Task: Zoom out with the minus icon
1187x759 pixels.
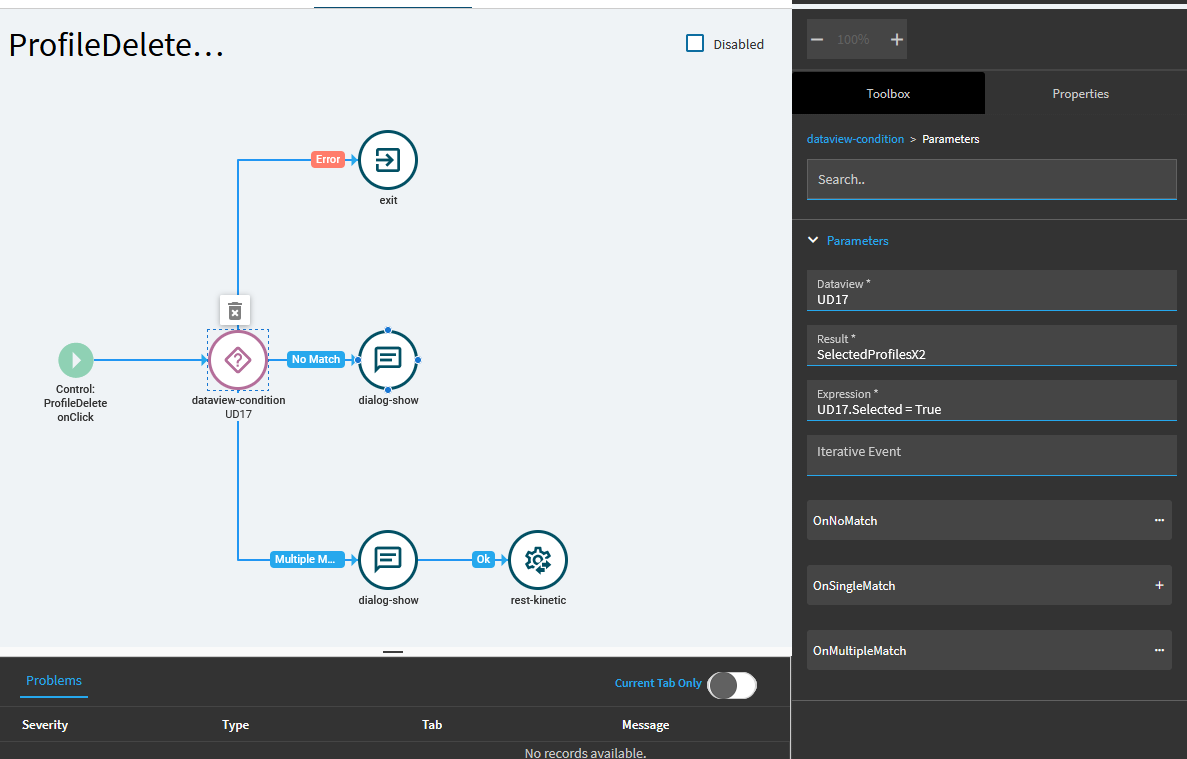Action: coord(817,39)
